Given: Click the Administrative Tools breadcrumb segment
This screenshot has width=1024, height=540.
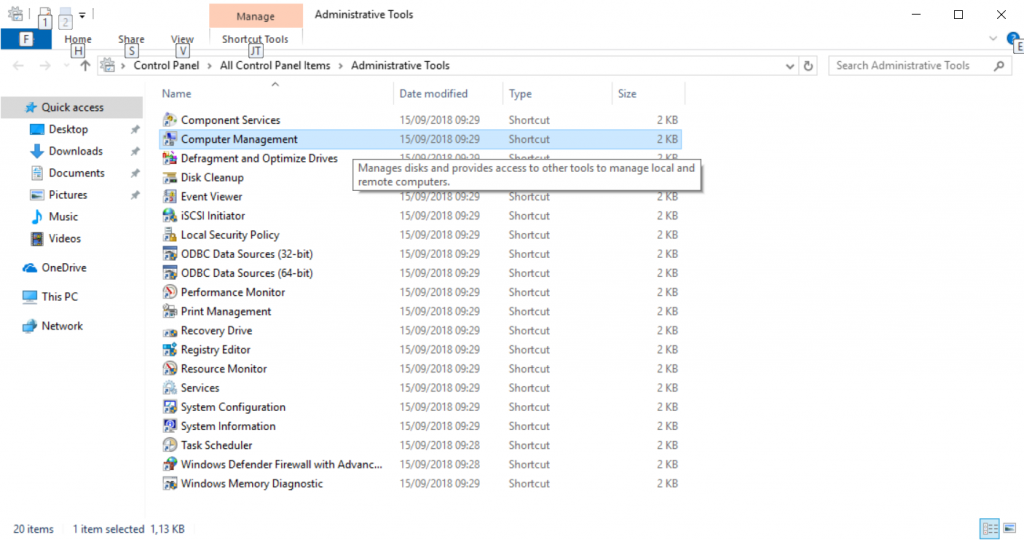Looking at the screenshot, I should coord(400,65).
